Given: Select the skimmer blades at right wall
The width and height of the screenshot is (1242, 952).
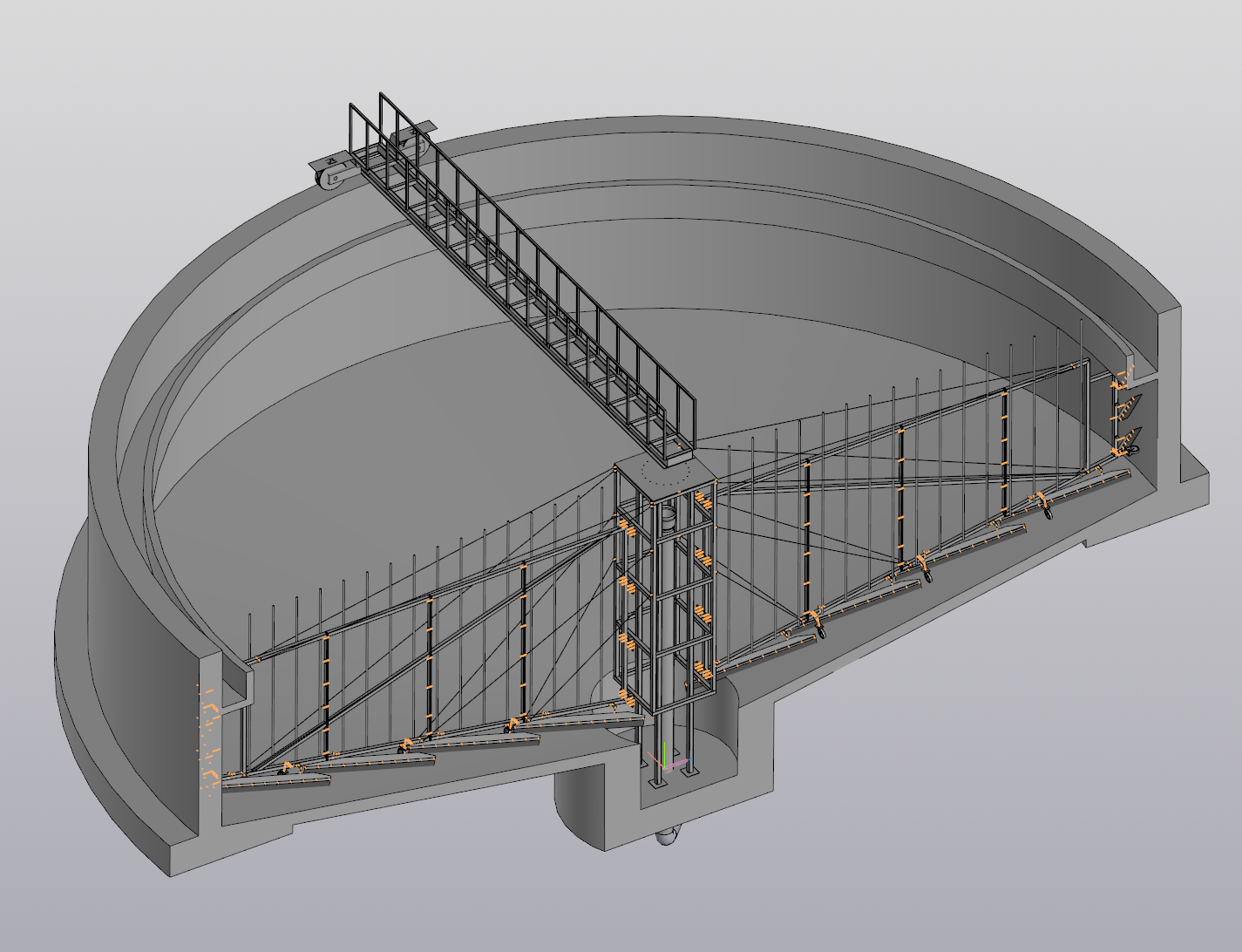Looking at the screenshot, I should (x=1130, y=418).
